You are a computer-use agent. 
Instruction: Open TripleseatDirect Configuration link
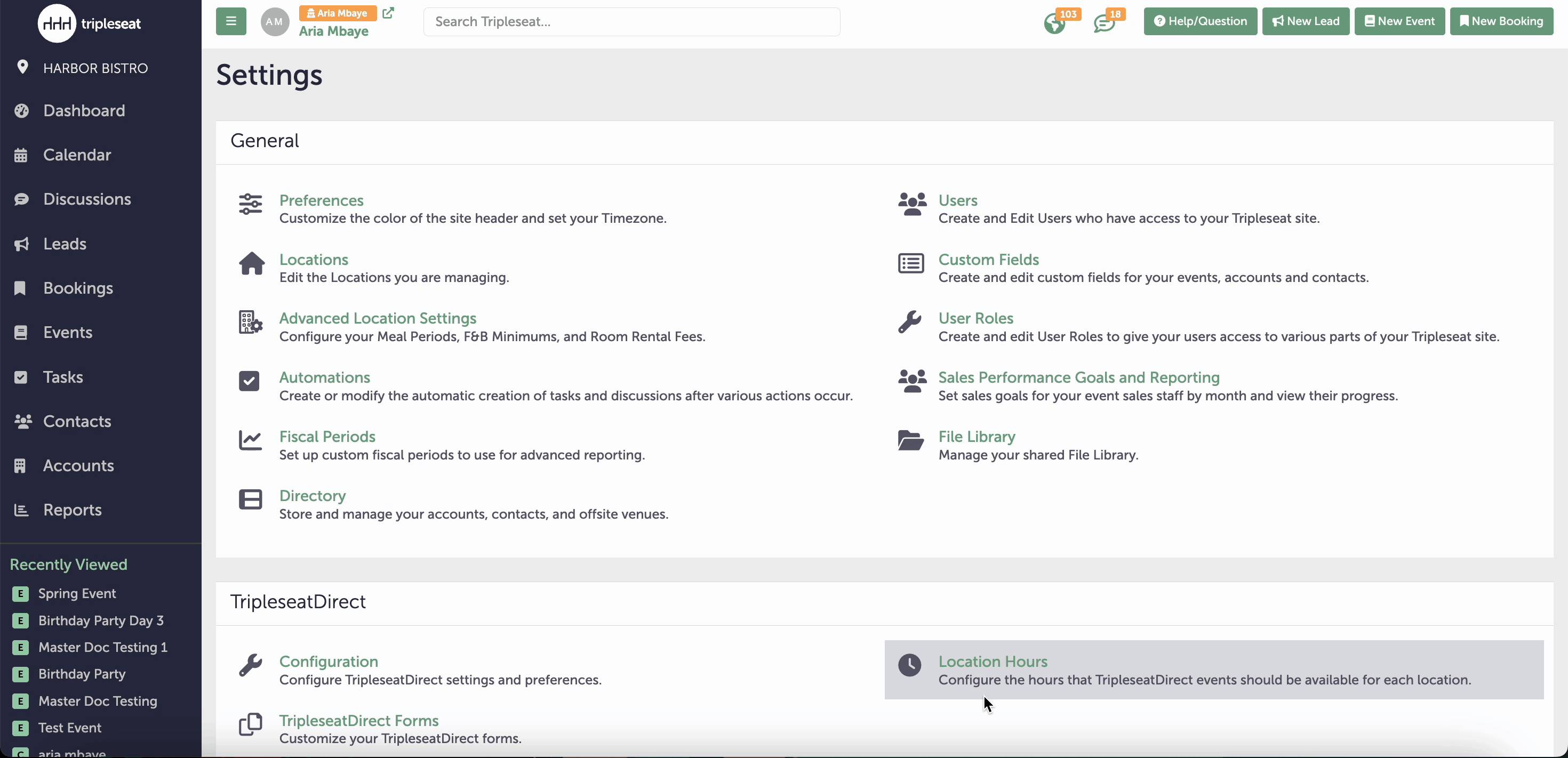[329, 662]
